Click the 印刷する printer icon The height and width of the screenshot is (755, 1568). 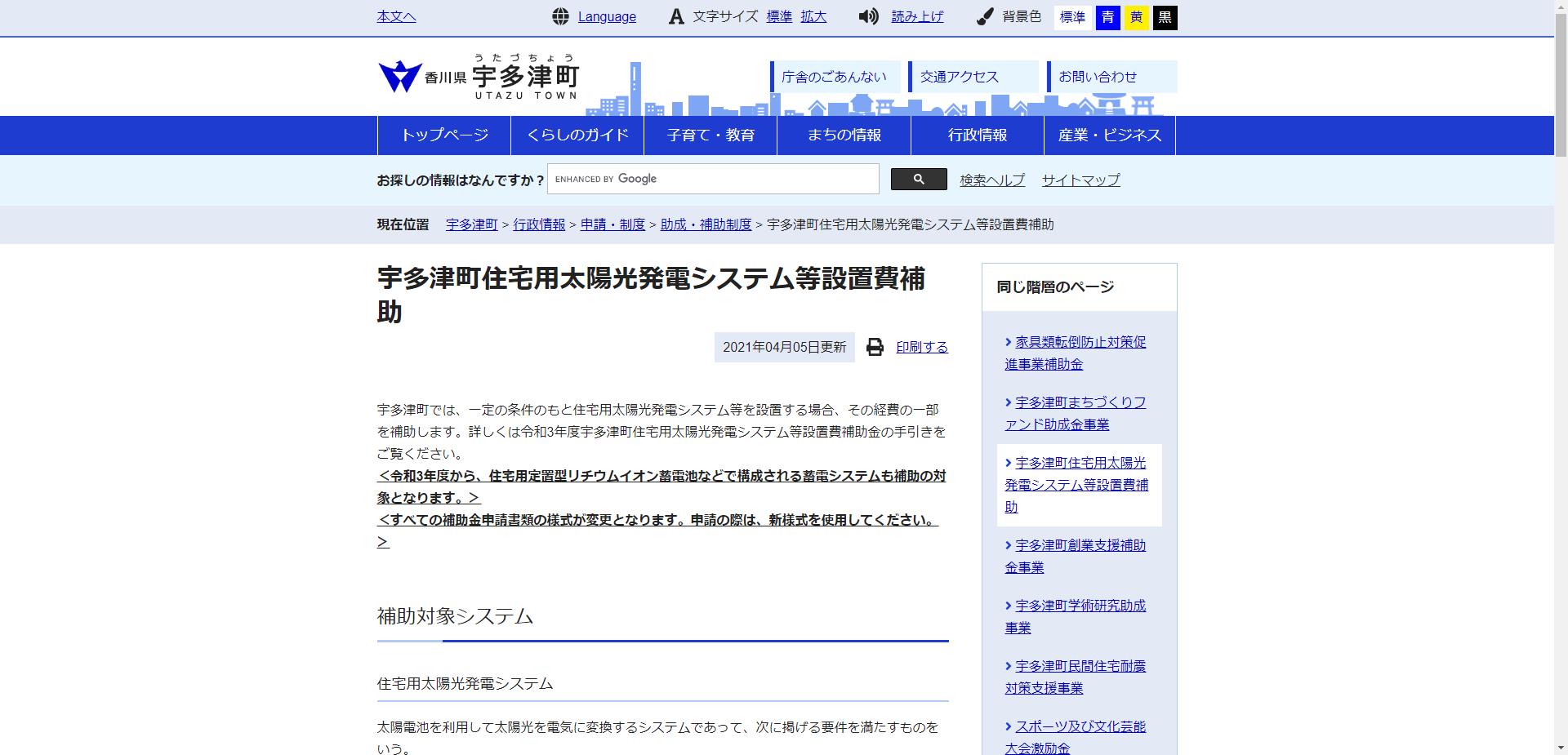click(873, 347)
